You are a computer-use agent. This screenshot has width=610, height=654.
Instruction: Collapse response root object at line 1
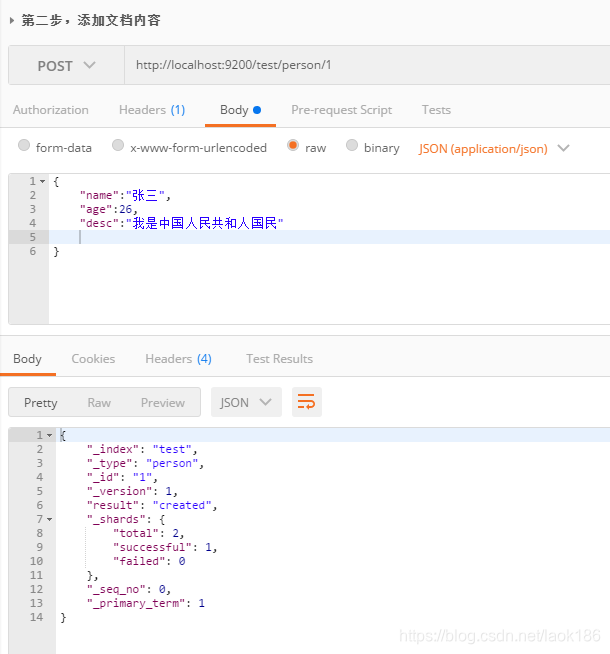click(50, 435)
